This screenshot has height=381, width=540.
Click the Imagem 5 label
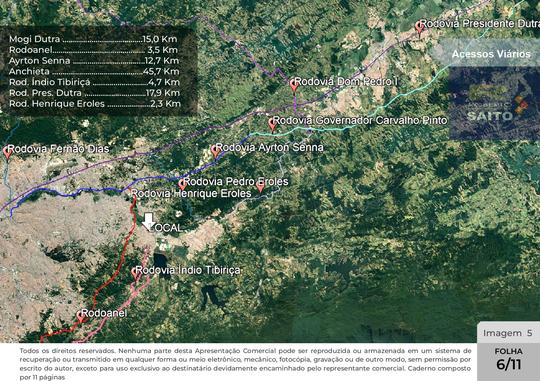click(x=508, y=333)
